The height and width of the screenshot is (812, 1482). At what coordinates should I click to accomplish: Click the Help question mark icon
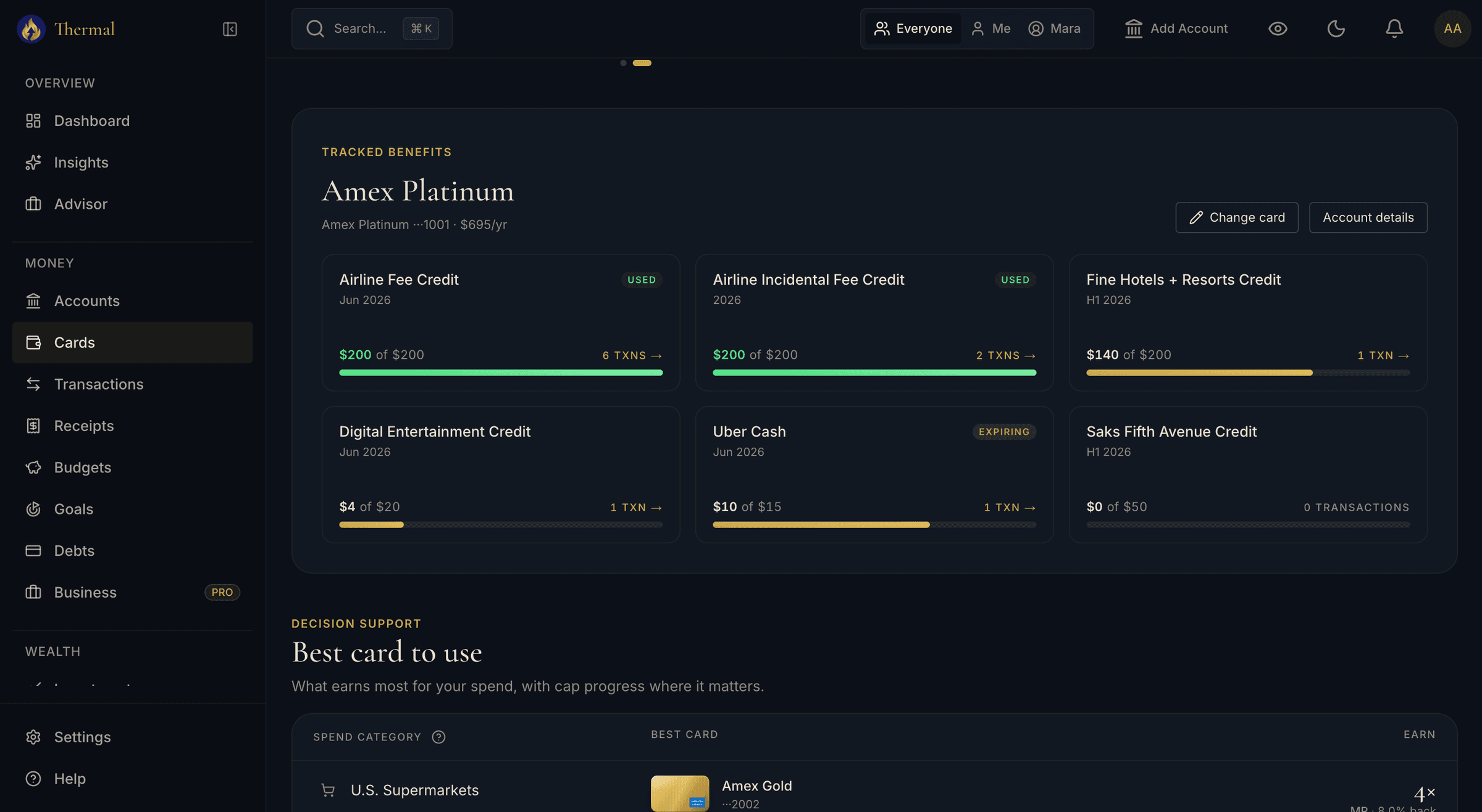pyautogui.click(x=33, y=779)
